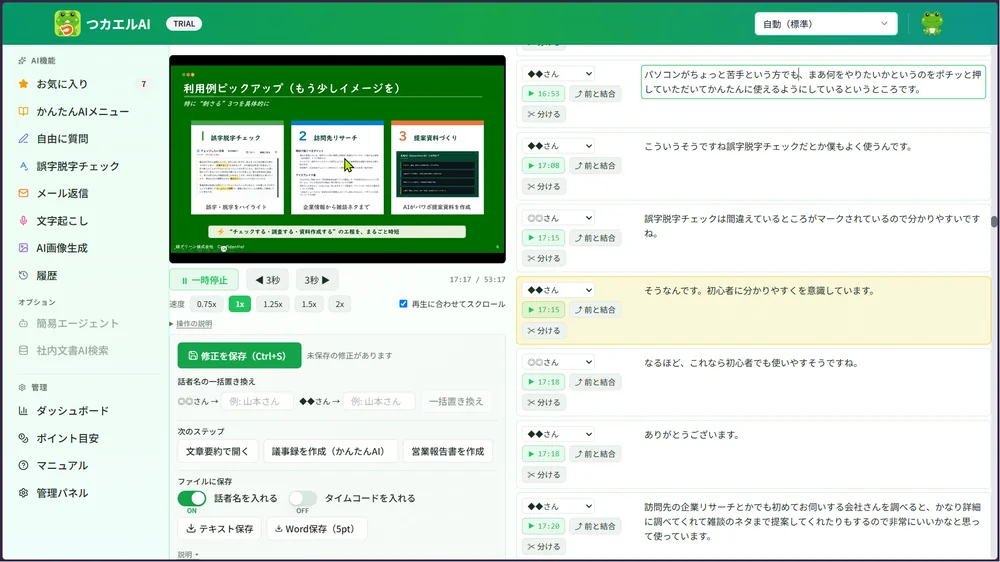The height and width of the screenshot is (562, 1000).
Task: Merge 17:20 segment with 前と結合
Action: pos(595,526)
